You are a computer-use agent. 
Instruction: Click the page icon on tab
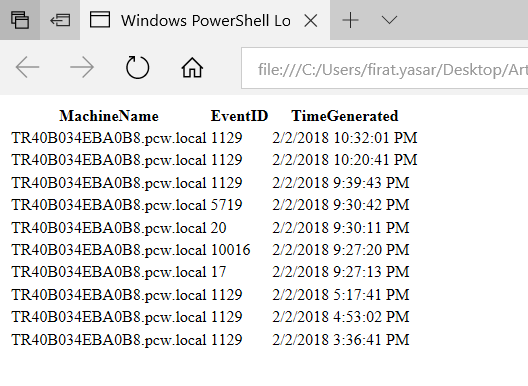pyautogui.click(x=100, y=20)
